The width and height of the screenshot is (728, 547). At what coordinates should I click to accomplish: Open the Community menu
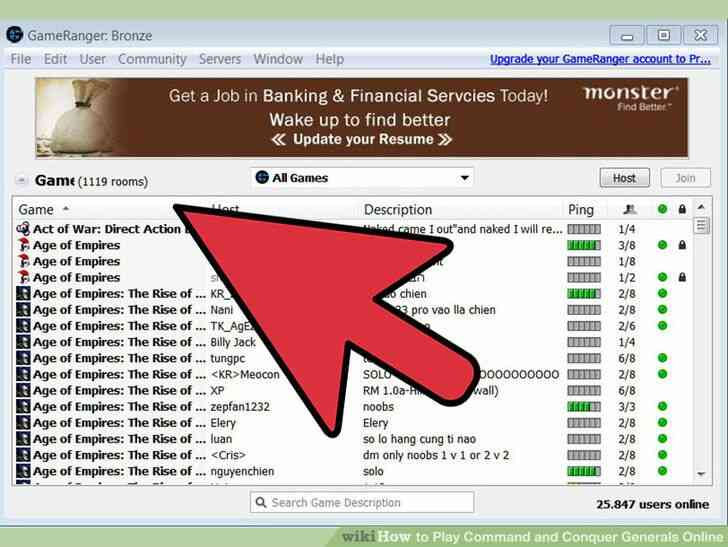152,59
